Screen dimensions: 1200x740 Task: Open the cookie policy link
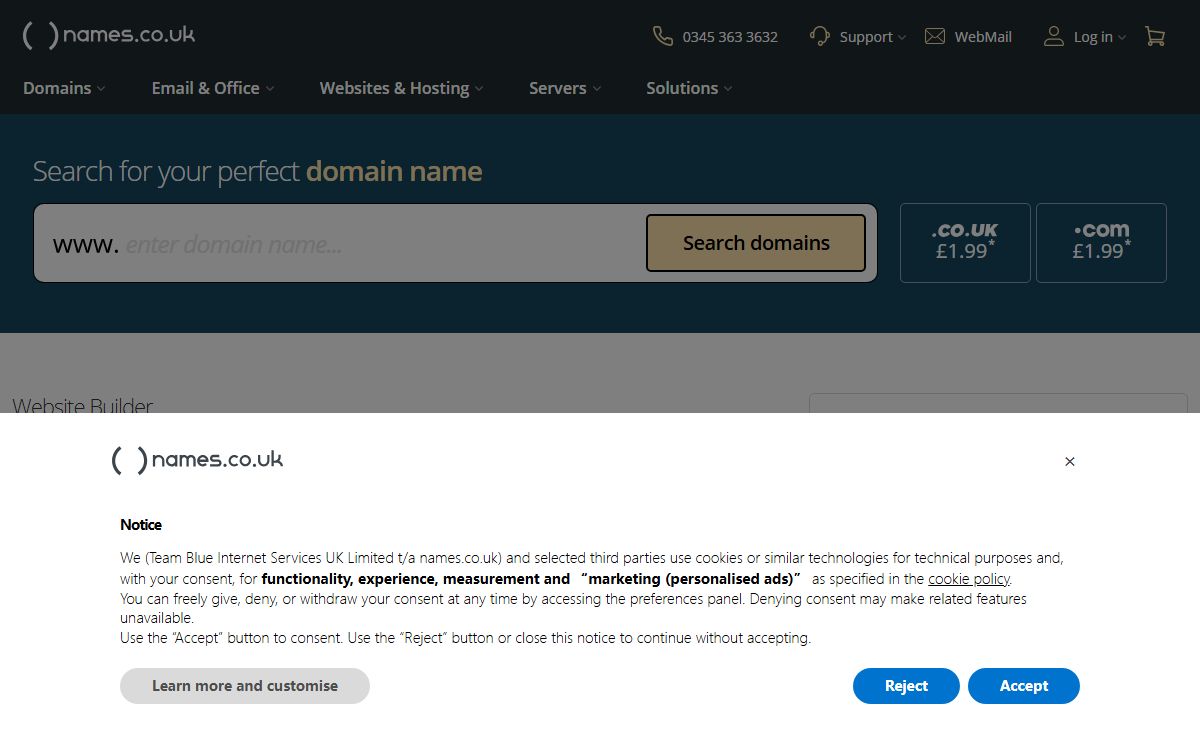(969, 579)
